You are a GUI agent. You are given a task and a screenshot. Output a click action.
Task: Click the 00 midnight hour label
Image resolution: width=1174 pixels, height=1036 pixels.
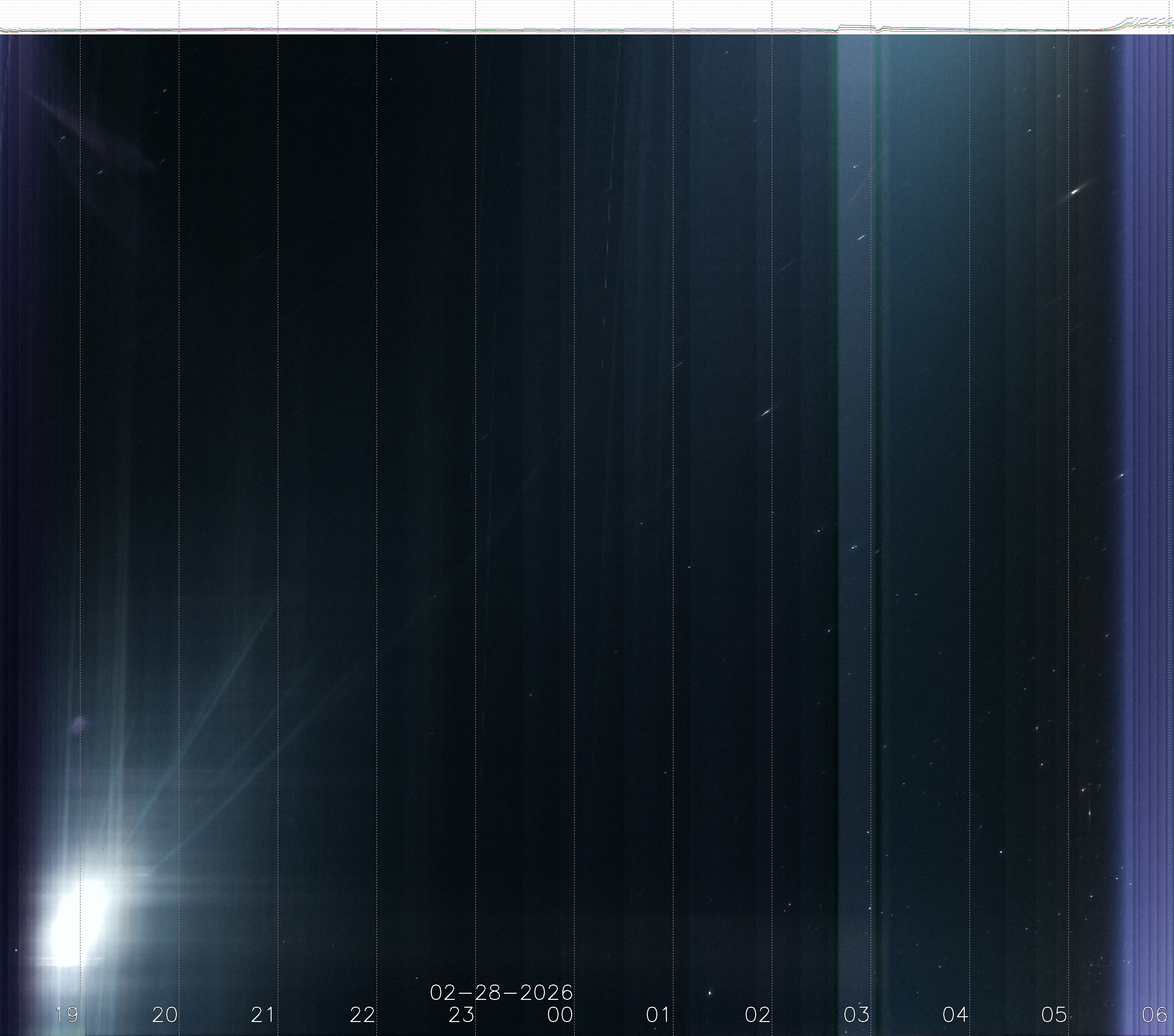point(560,1015)
